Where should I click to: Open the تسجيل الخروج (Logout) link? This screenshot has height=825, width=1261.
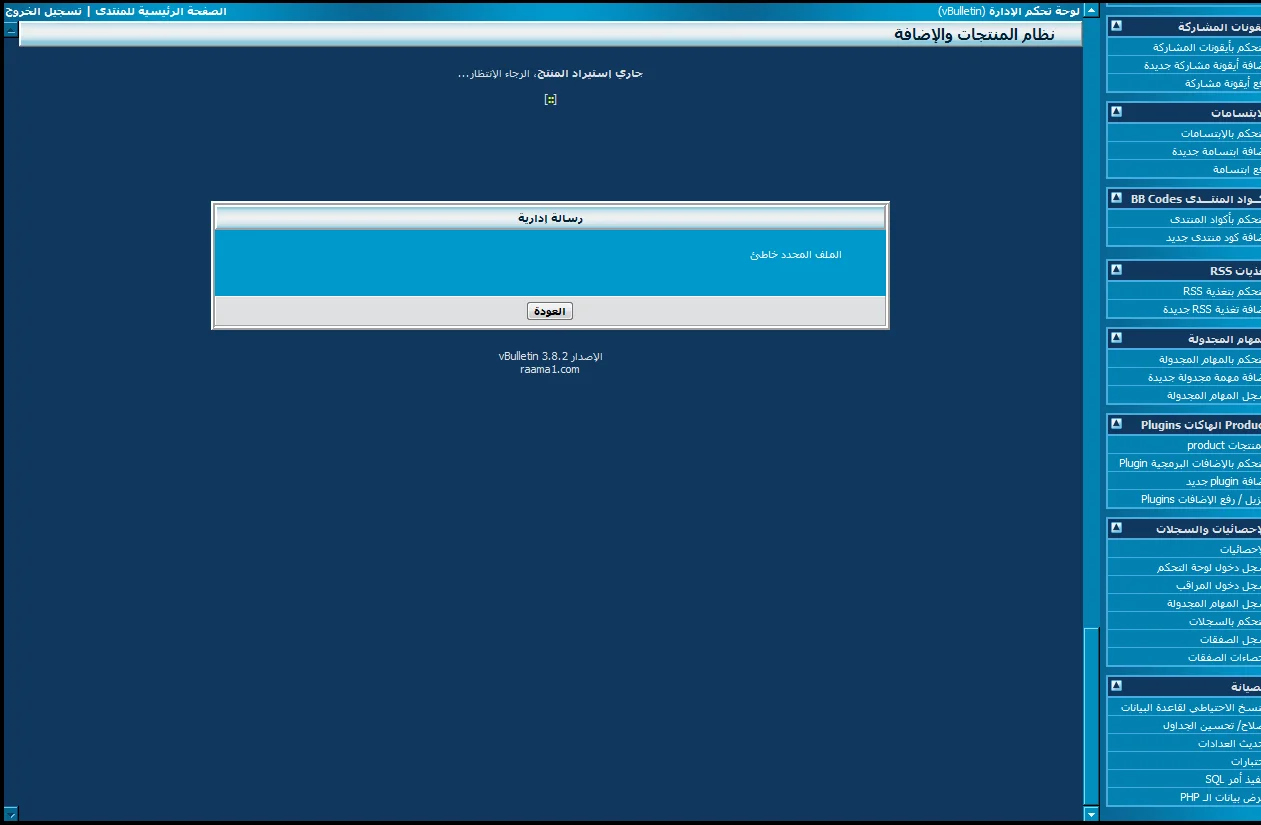(x=43, y=11)
